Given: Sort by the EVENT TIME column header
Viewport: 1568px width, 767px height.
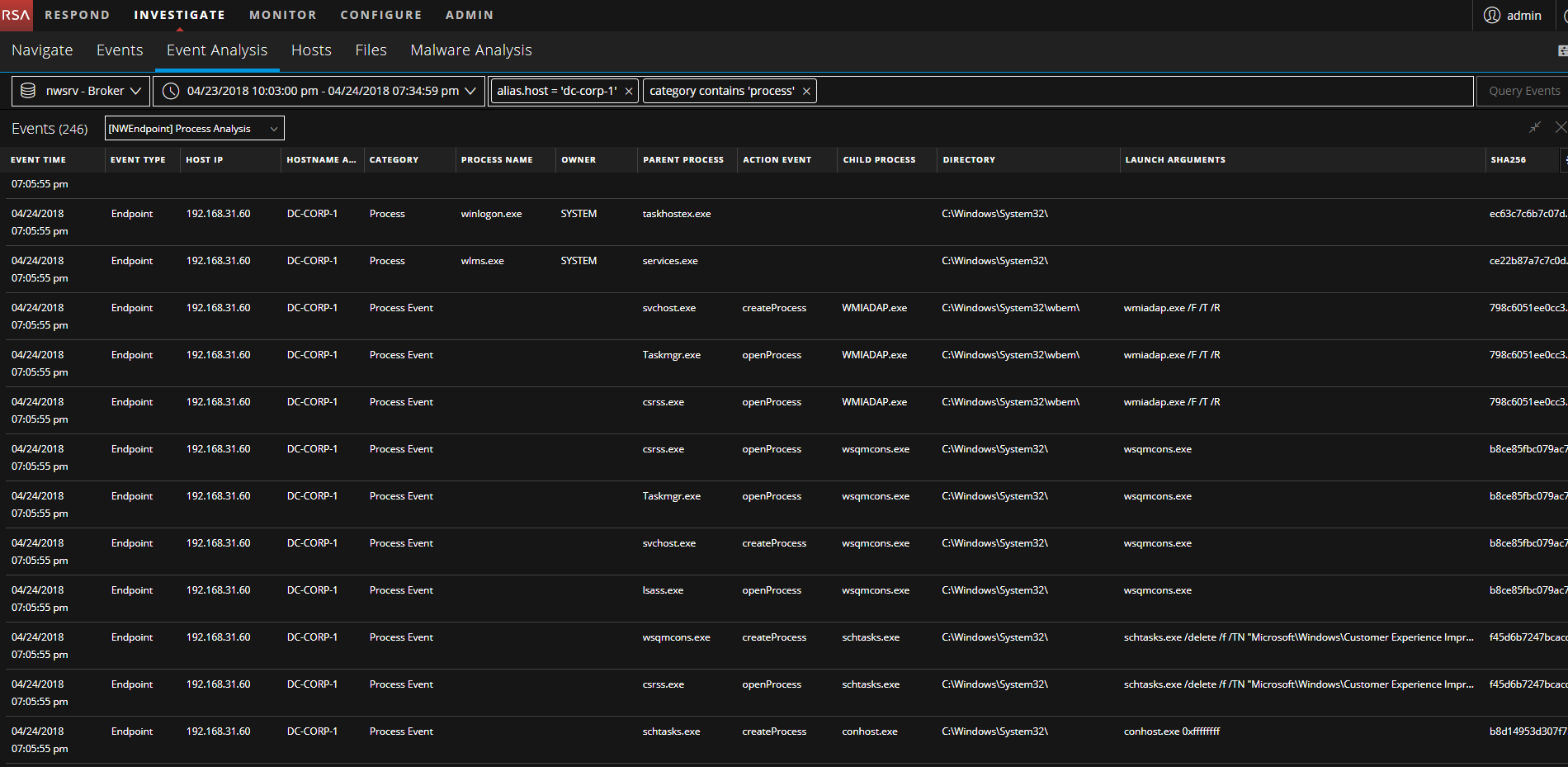Looking at the screenshot, I should 39,159.
